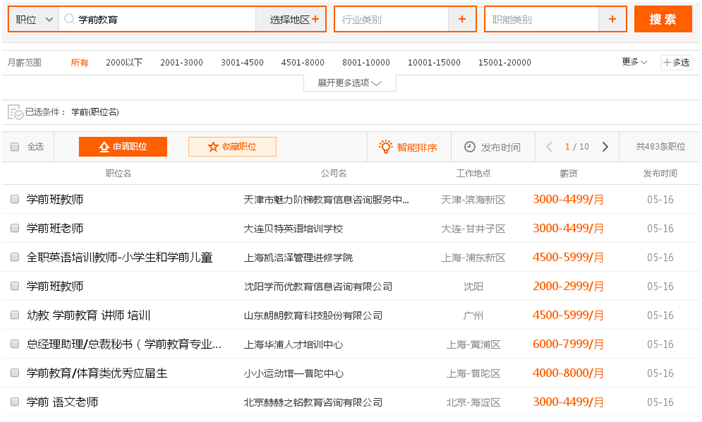Expand 展开更多选项 filter options
Image resolution: width=702 pixels, height=422 pixels.
pyautogui.click(x=349, y=83)
